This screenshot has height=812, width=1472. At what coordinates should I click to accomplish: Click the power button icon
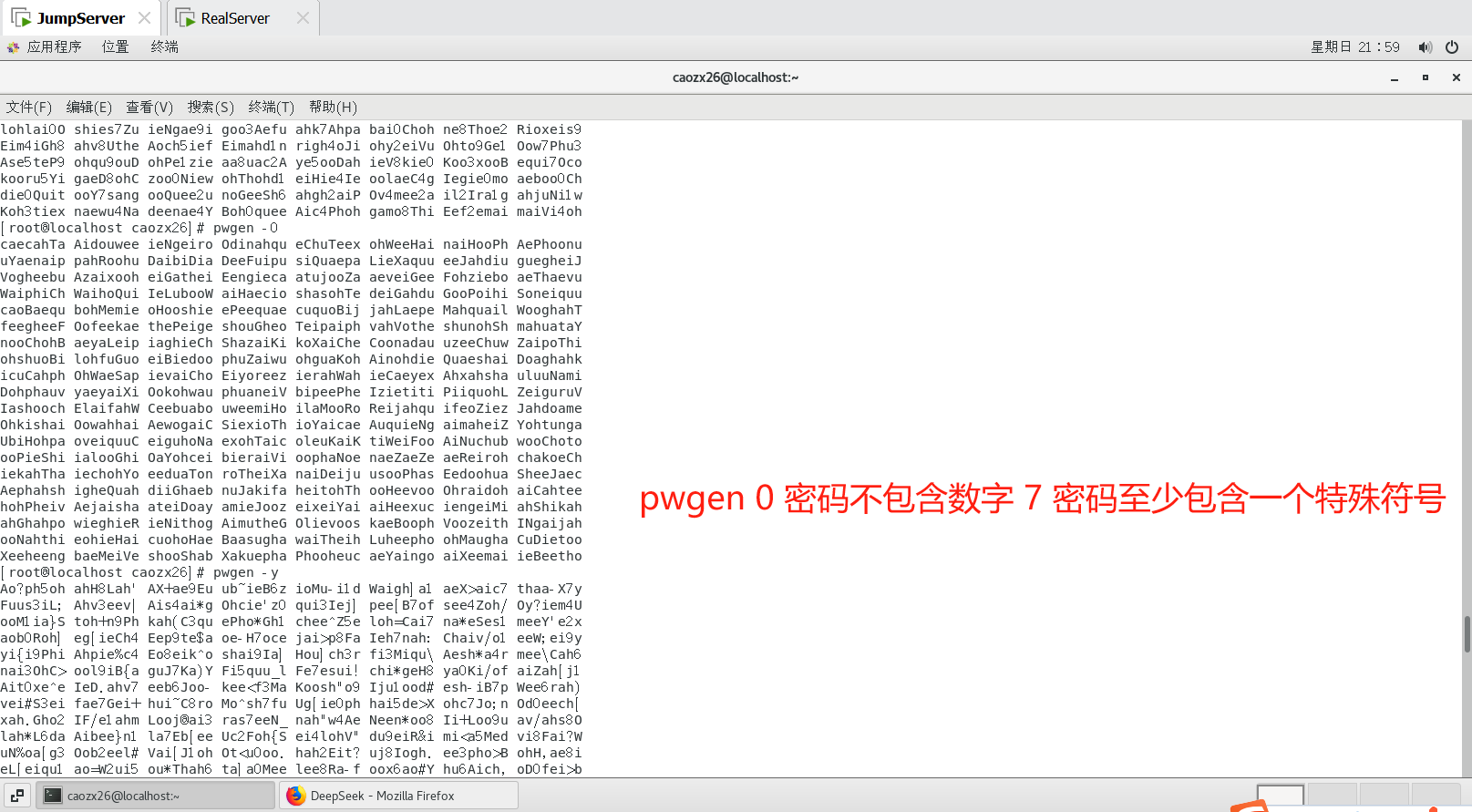[x=1452, y=46]
